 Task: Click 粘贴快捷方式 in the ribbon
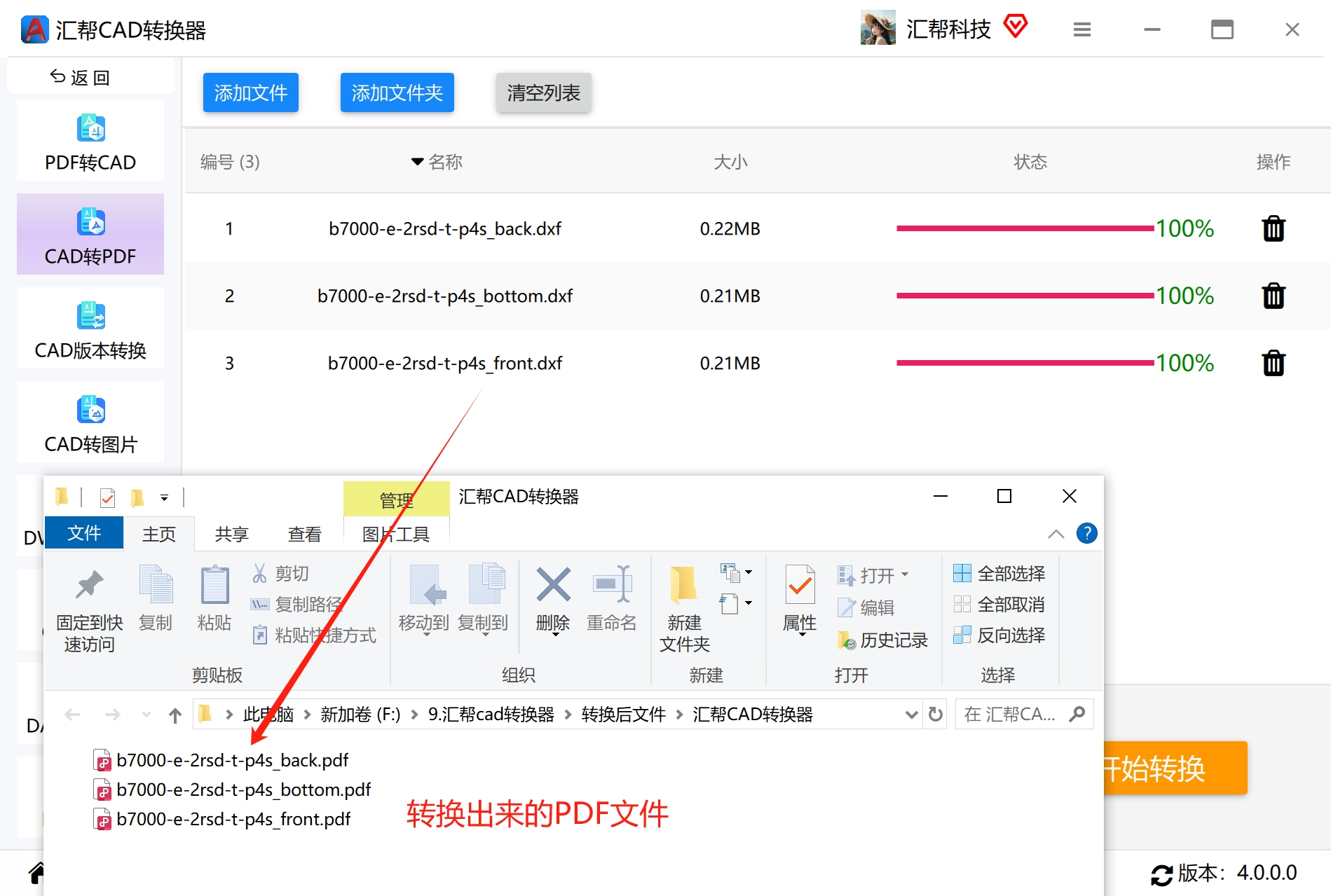pos(315,635)
